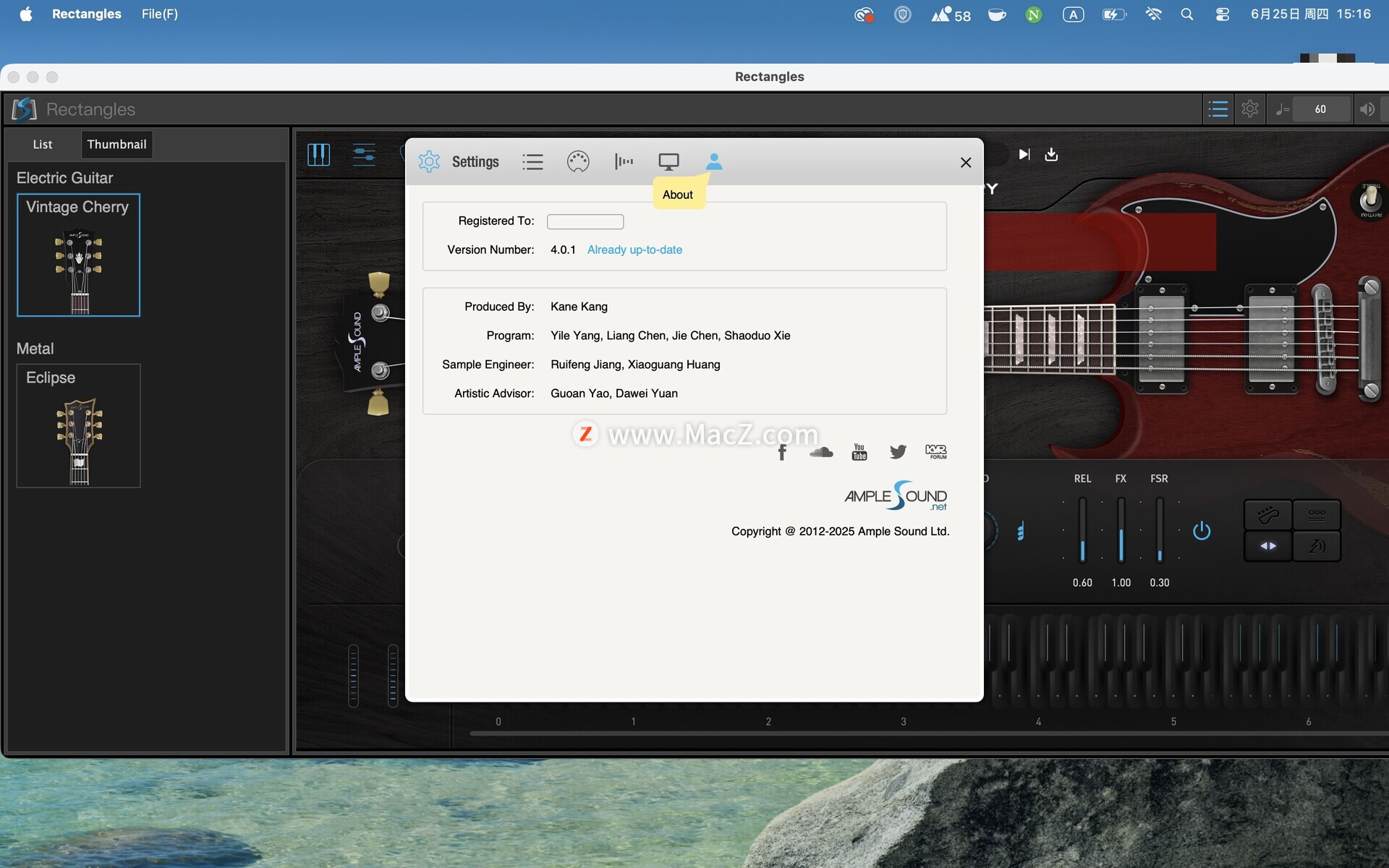Screen dimensions: 1389x868
Task: Click the FX value 1.00
Action: [1121, 582]
